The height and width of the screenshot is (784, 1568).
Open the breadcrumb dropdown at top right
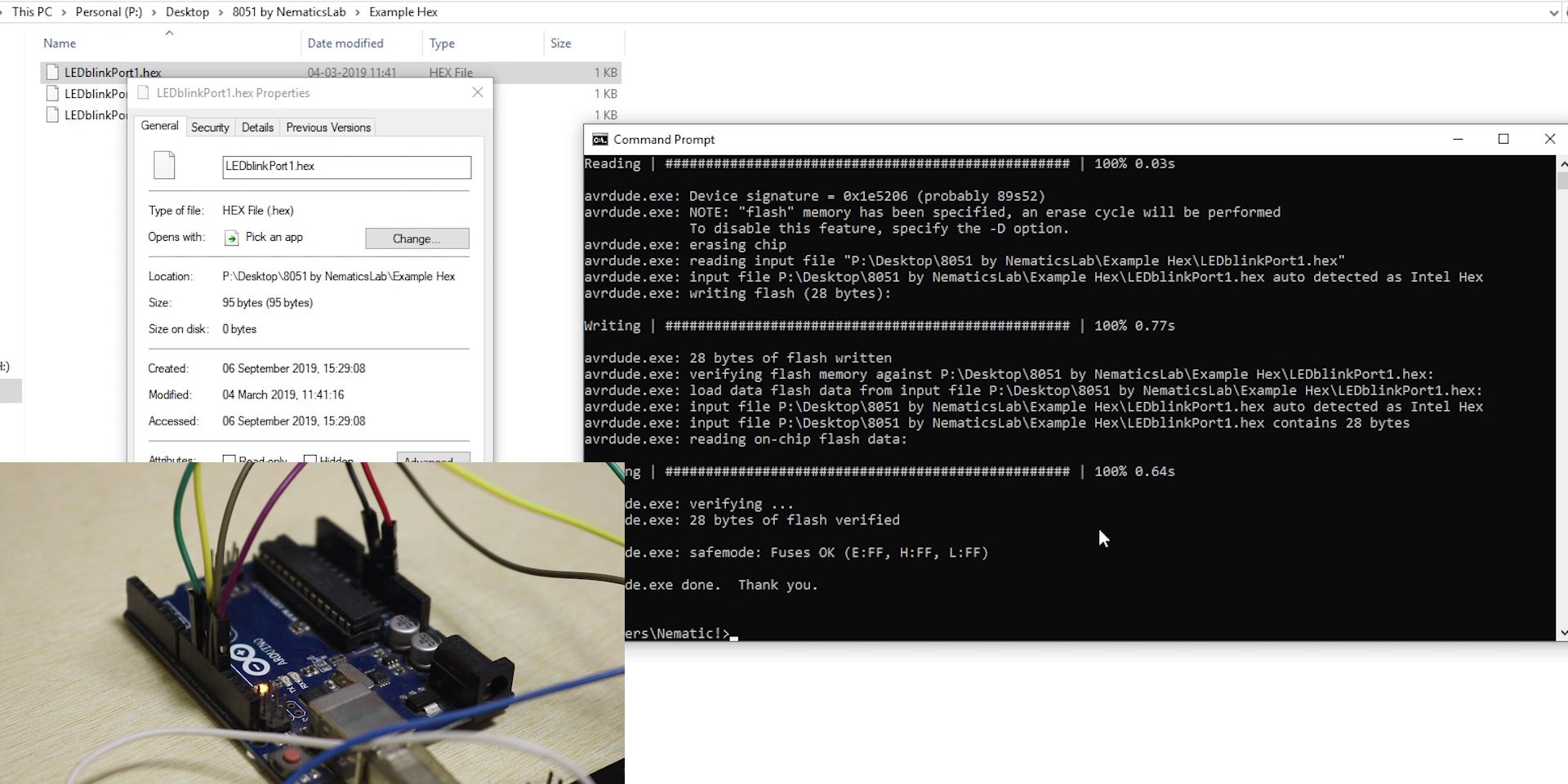[1554, 11]
